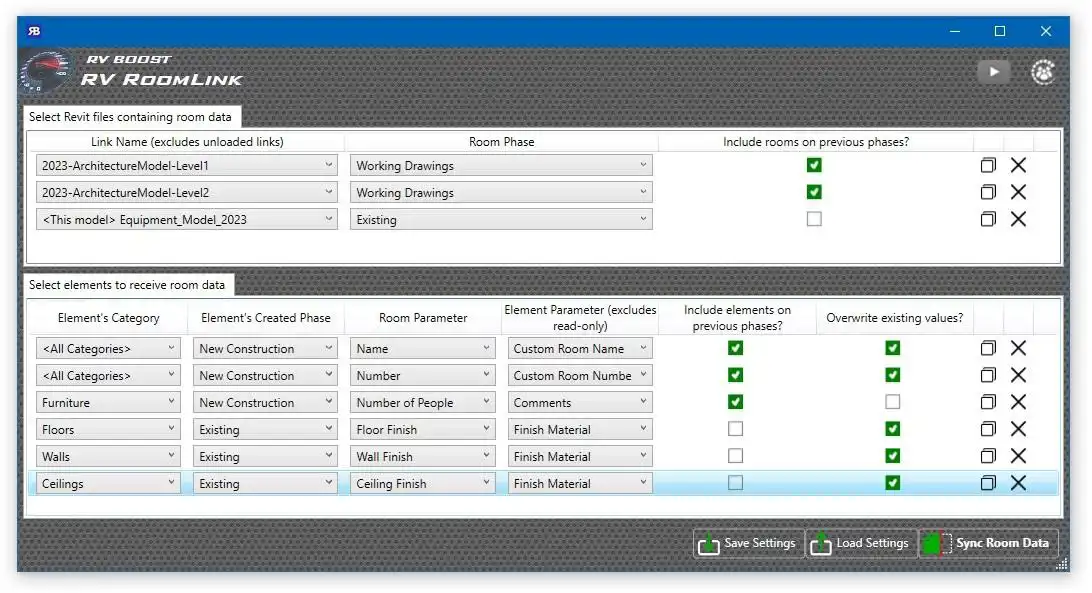Screen dimensions: 1092x593
Task: Select 'Select Revit files containing room data' tab
Action: pos(132,116)
